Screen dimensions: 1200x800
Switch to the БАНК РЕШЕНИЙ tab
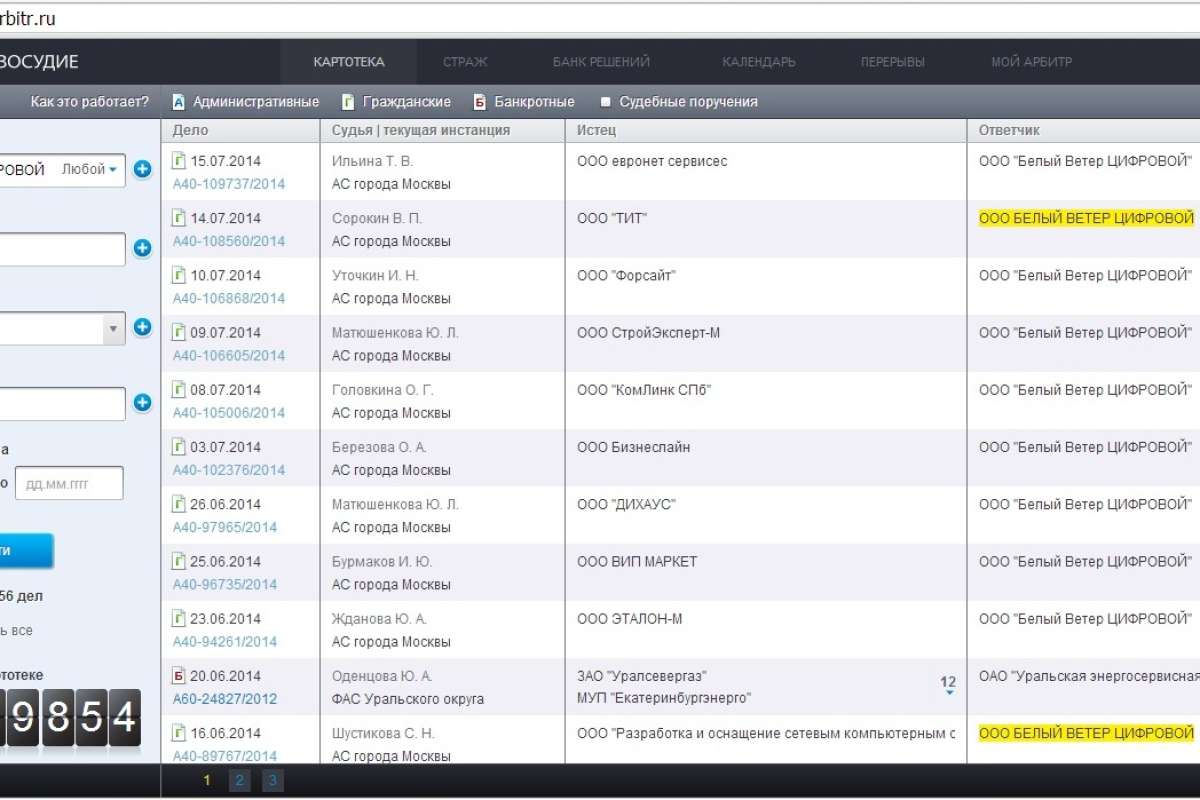pos(601,61)
